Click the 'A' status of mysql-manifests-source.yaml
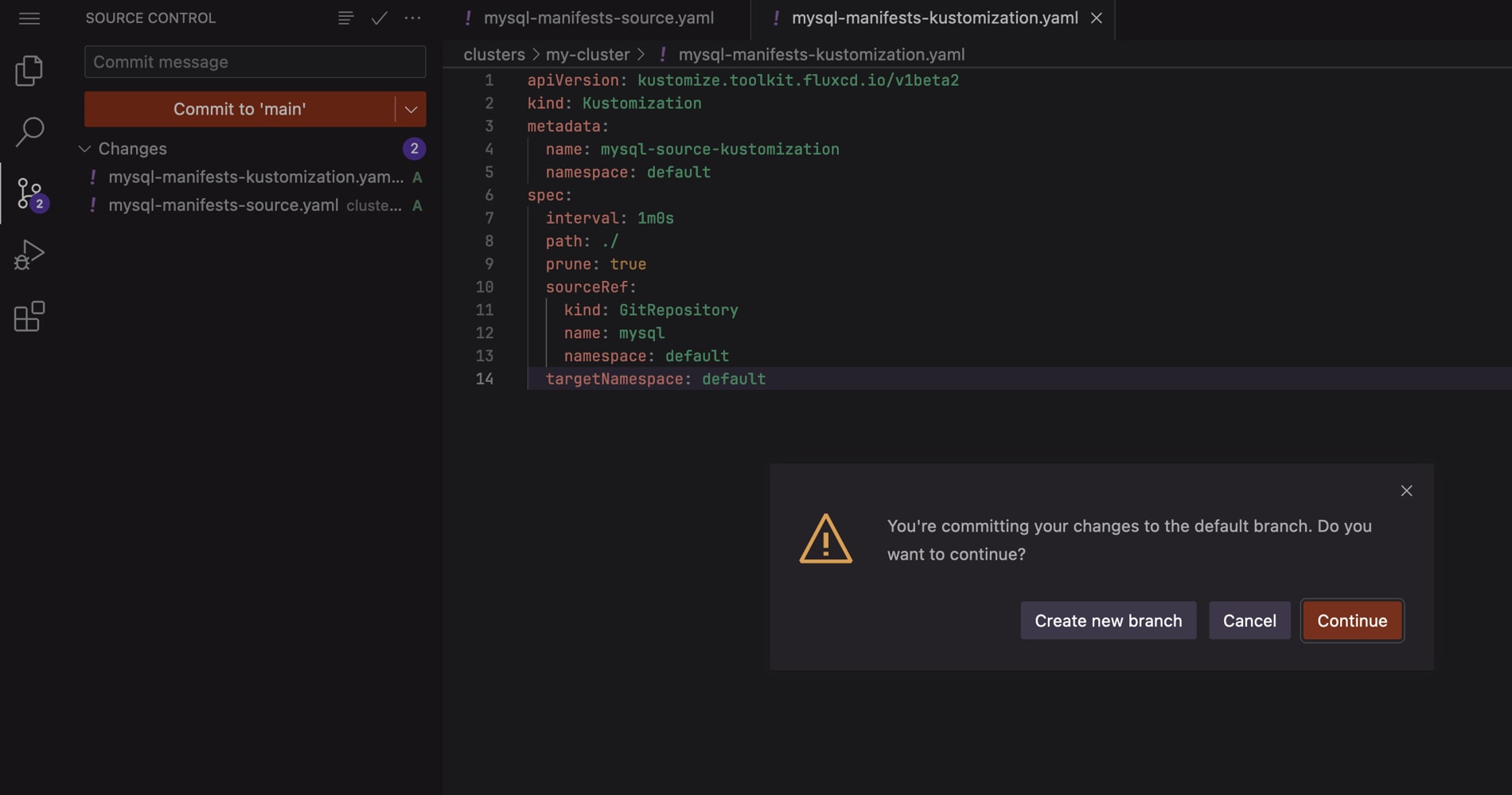The image size is (1512, 795). coord(417,206)
